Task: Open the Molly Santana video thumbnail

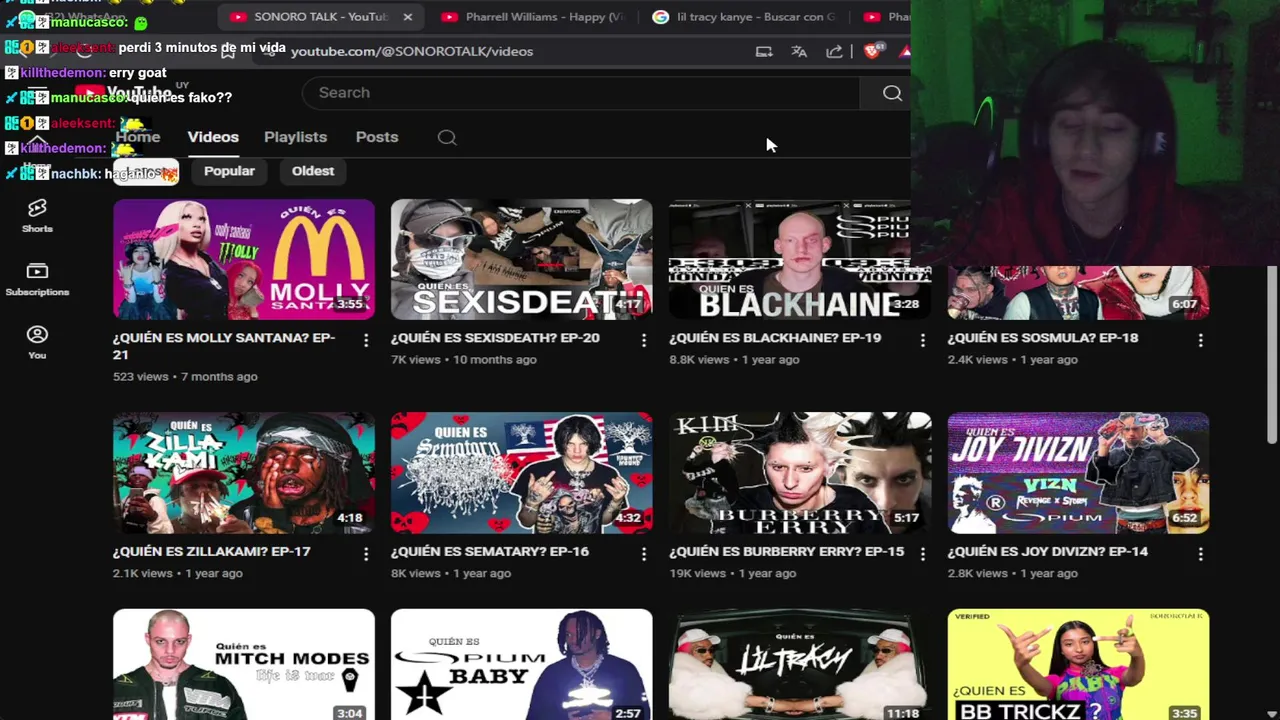Action: 244,259
